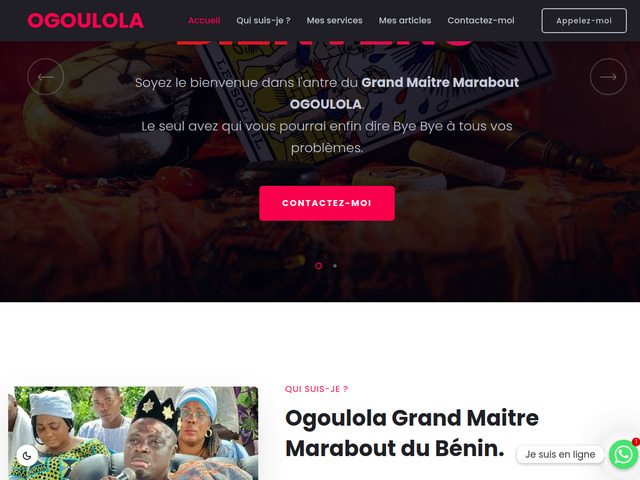640x480 pixels.
Task: Open the Contactez-moi navigation link
Action: click(481, 20)
